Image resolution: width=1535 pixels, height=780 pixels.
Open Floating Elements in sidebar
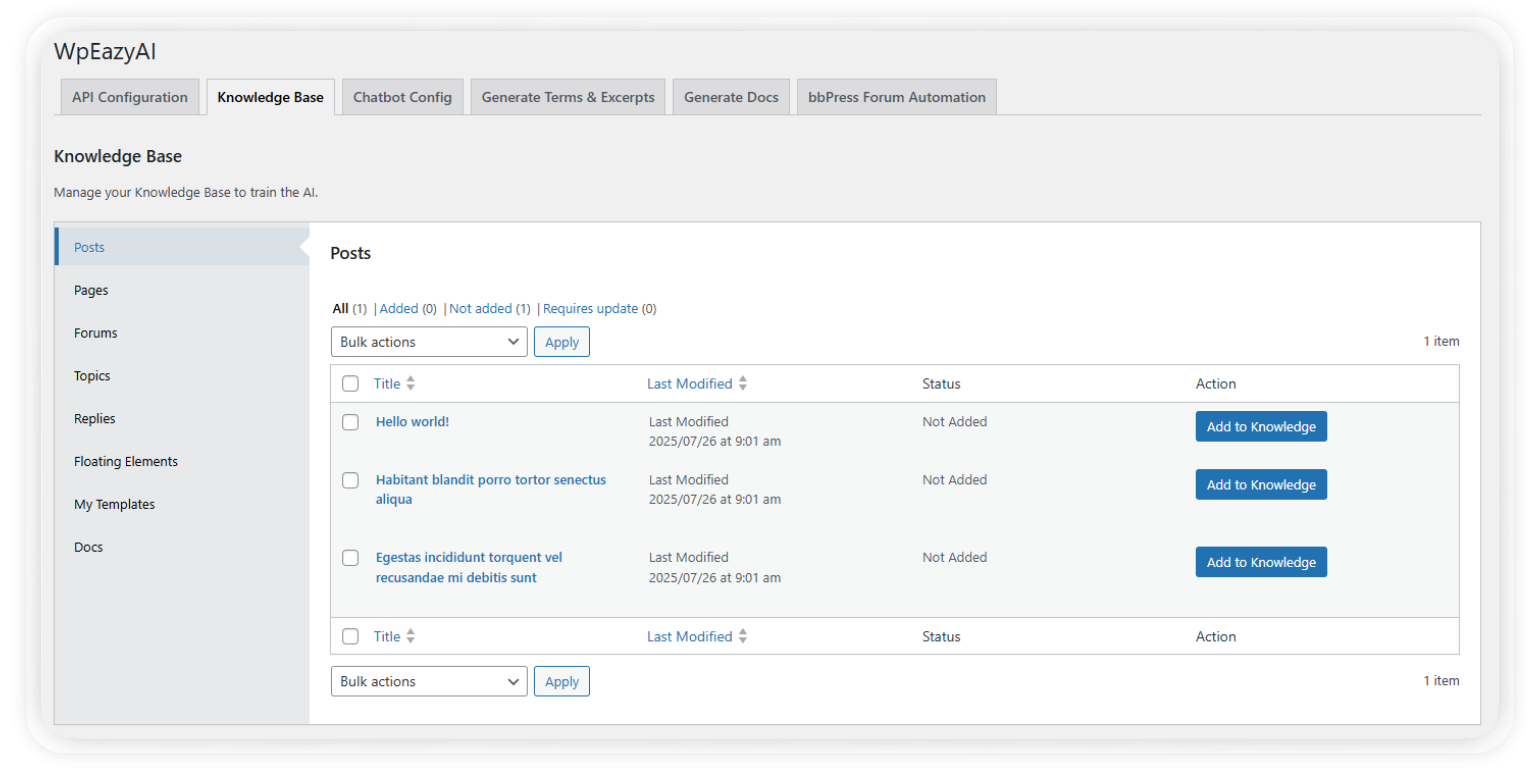tap(126, 462)
